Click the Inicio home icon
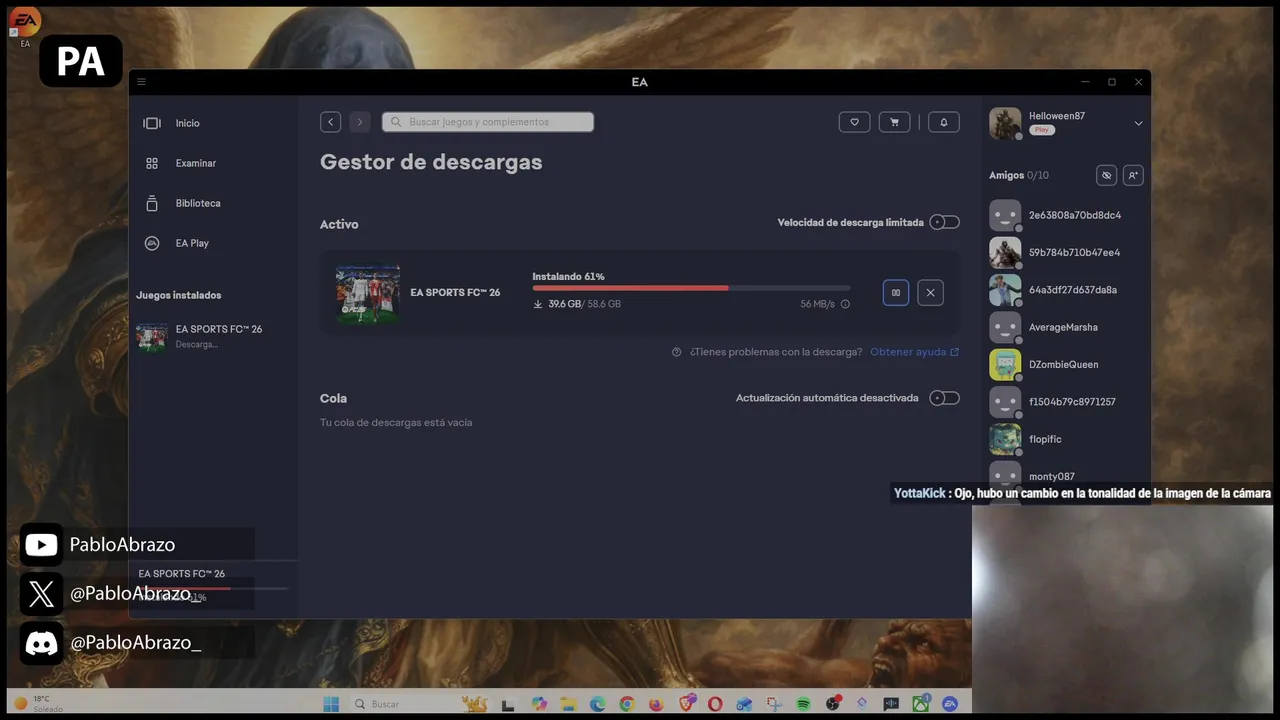This screenshot has width=1280, height=720. [x=152, y=123]
